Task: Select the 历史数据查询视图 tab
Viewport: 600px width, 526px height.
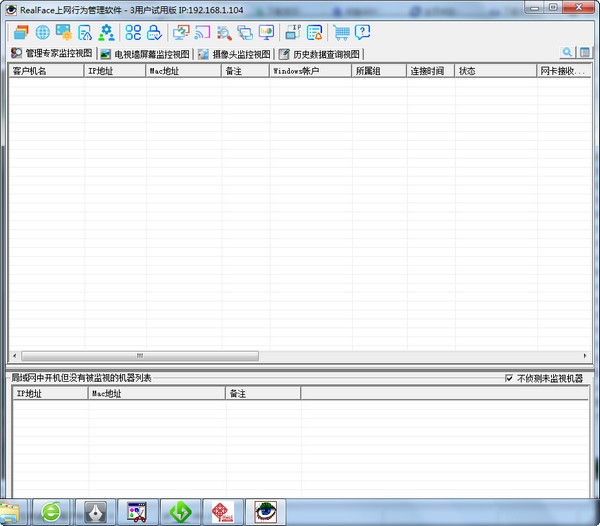Action: click(319, 54)
